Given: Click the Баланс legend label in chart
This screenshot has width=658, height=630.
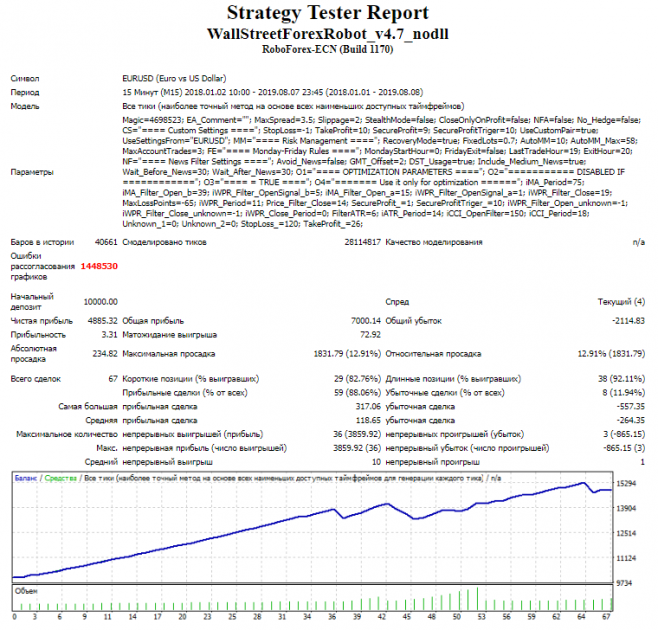Looking at the screenshot, I should tap(26, 478).
